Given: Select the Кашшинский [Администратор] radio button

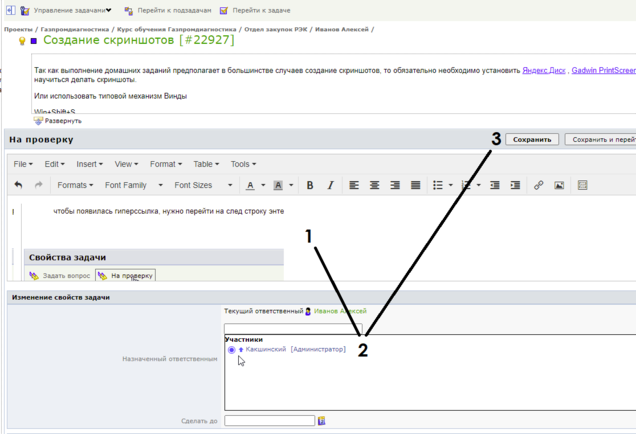Looking at the screenshot, I should pyautogui.click(x=232, y=350).
